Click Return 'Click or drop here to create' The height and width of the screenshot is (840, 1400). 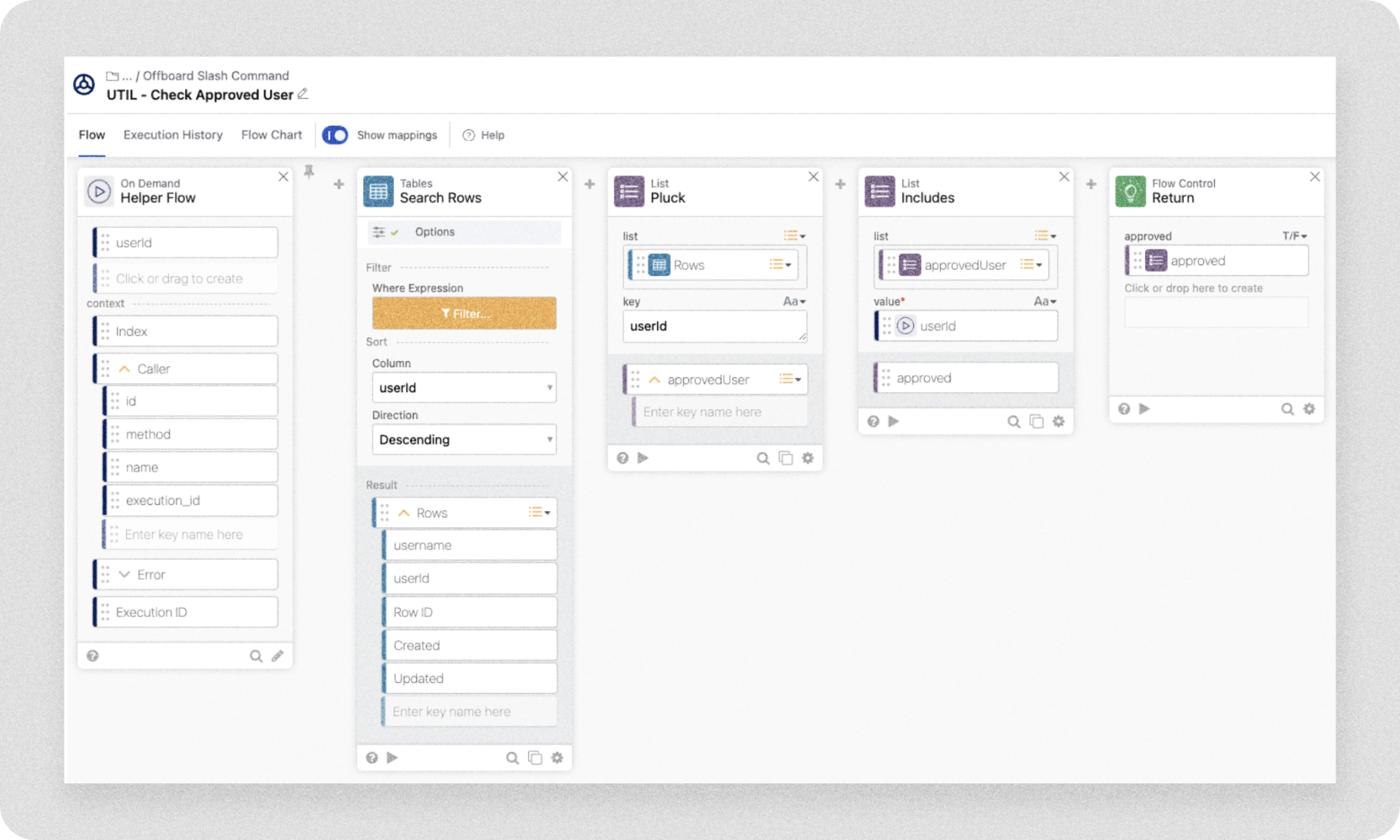1216,312
